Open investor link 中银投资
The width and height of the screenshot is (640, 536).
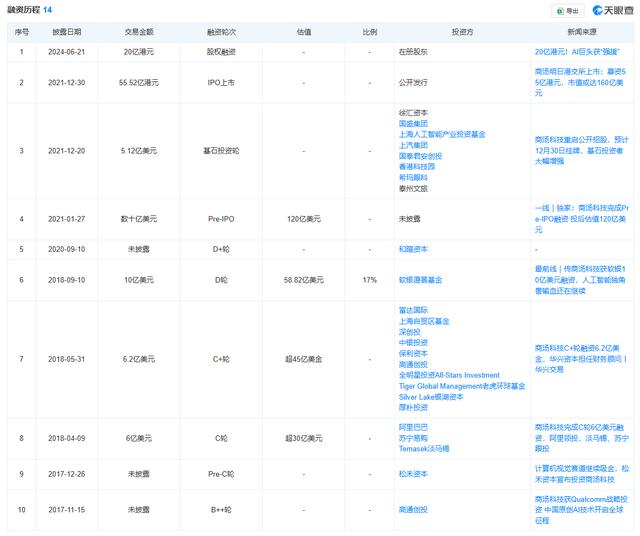[x=413, y=343]
